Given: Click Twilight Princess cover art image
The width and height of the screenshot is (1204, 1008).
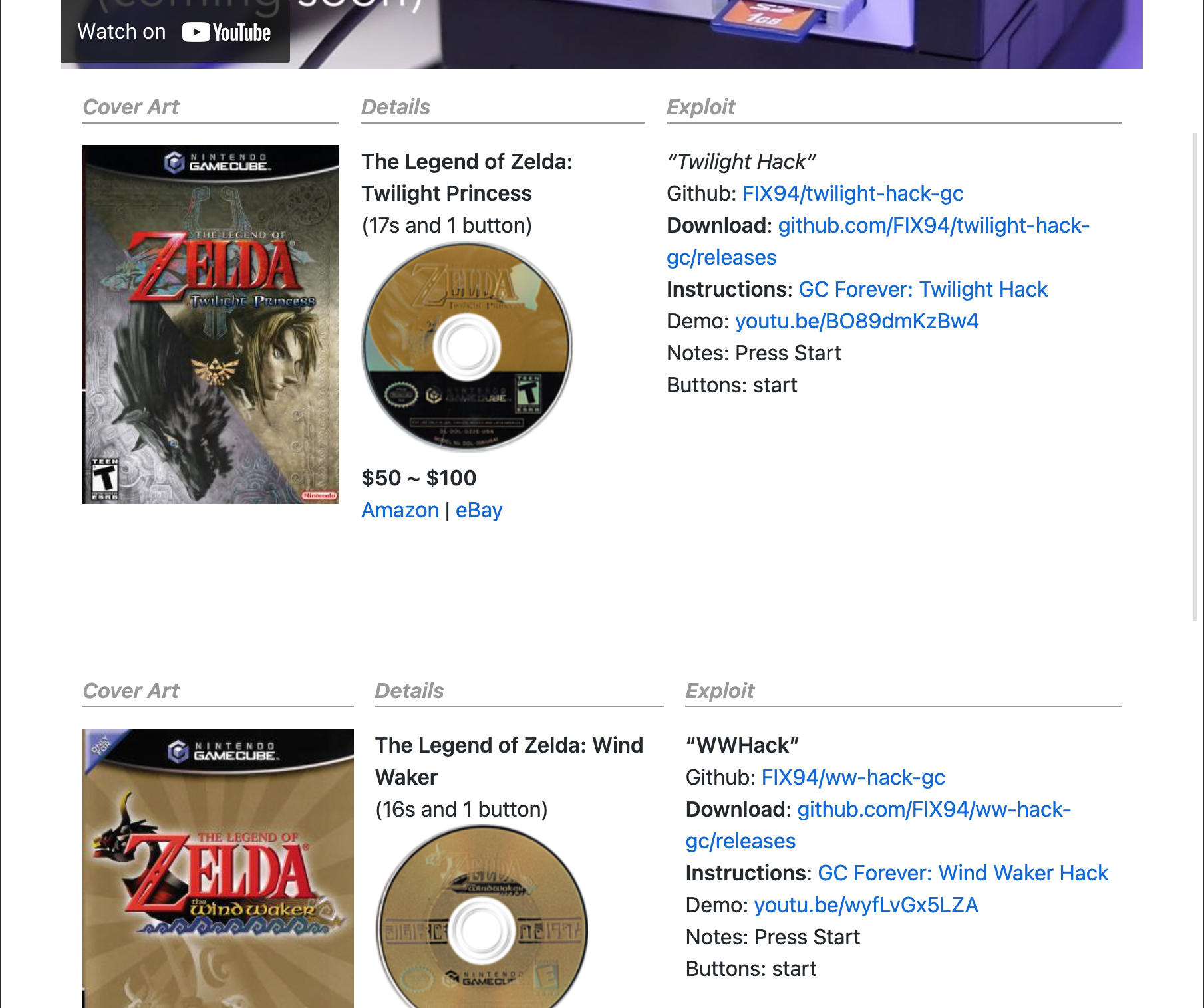Looking at the screenshot, I should click(211, 324).
